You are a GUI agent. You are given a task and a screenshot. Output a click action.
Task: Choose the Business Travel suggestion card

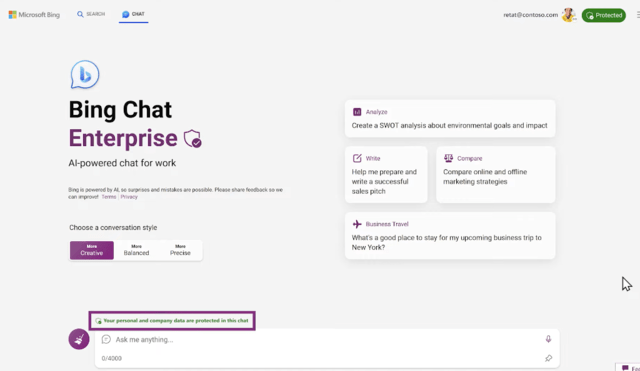[x=450, y=236]
